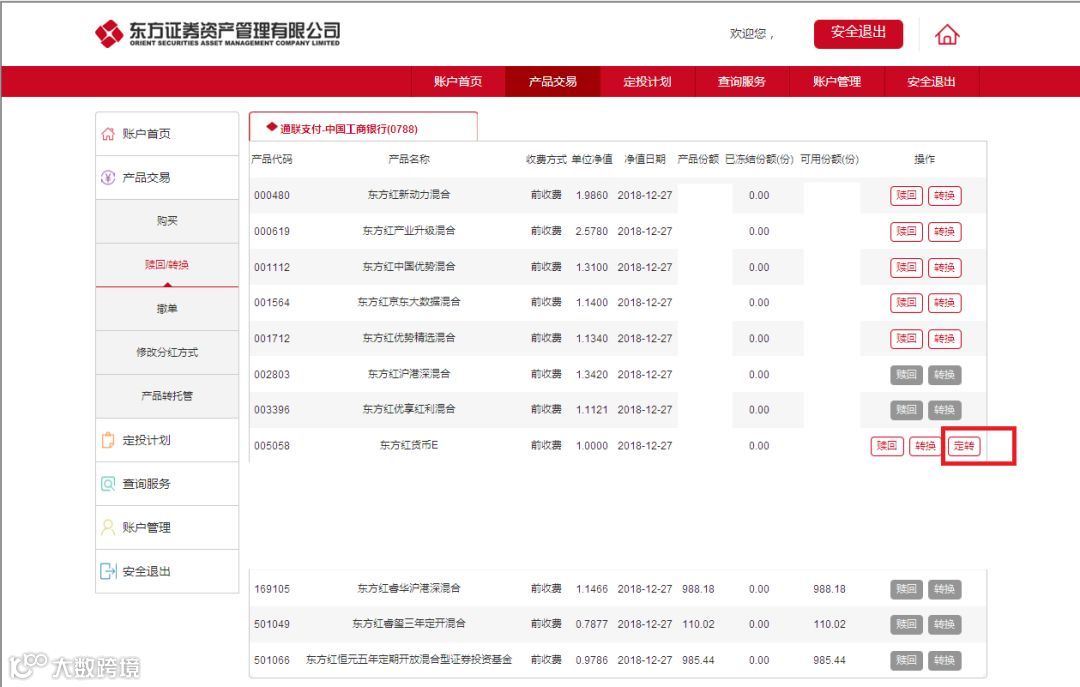Viewport: 1080px width, 687px height.
Task: Select 安全退出 in the top navigation
Action: tap(931, 81)
